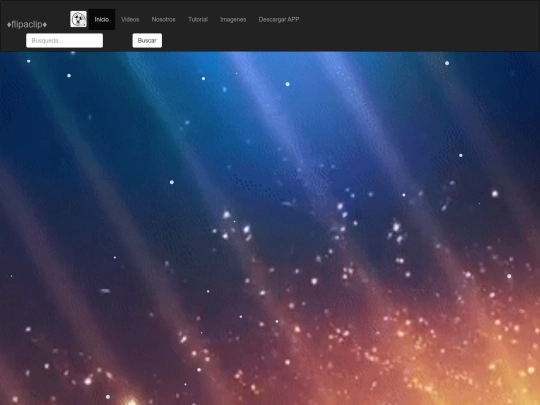Viewport: 540px width, 405px height.
Task: Open the flipaclip brand link
Action: [x=27, y=24]
